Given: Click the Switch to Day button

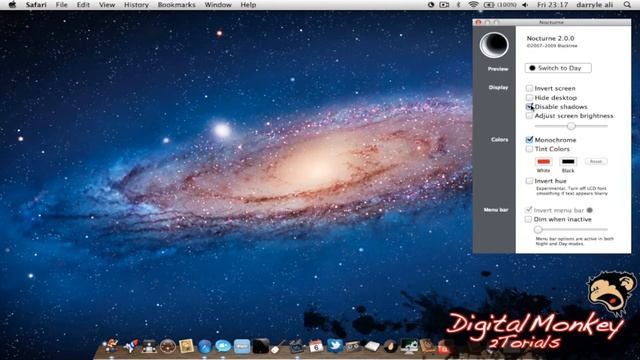Looking at the screenshot, I should pyautogui.click(x=558, y=68).
